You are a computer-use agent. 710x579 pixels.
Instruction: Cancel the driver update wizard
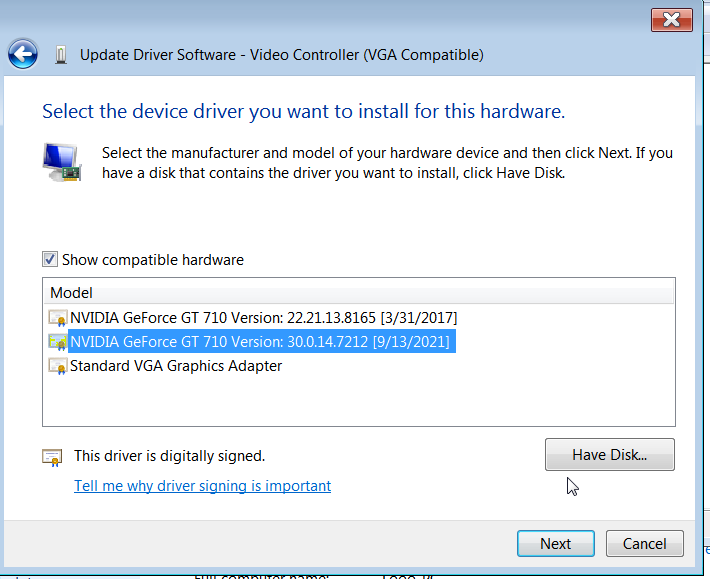(644, 543)
